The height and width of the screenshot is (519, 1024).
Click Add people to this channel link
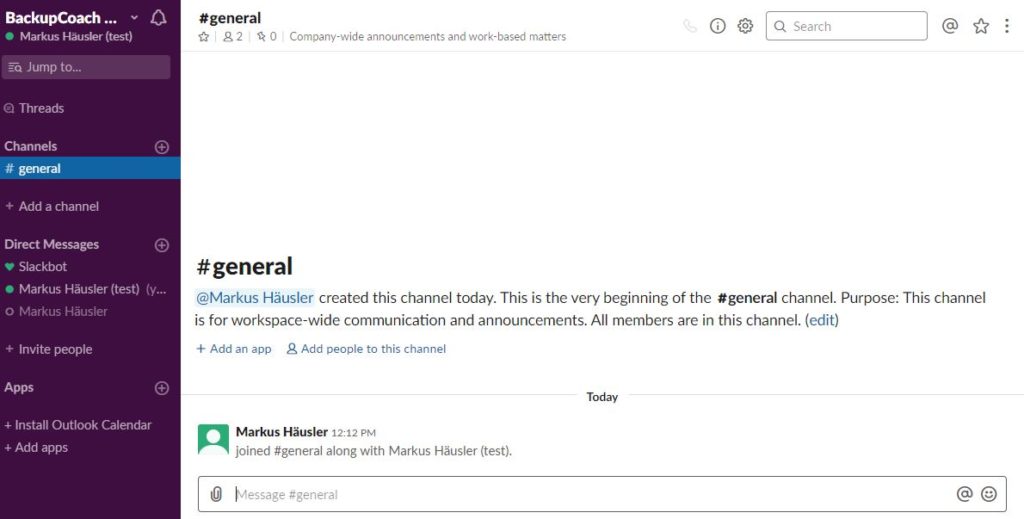tap(366, 349)
